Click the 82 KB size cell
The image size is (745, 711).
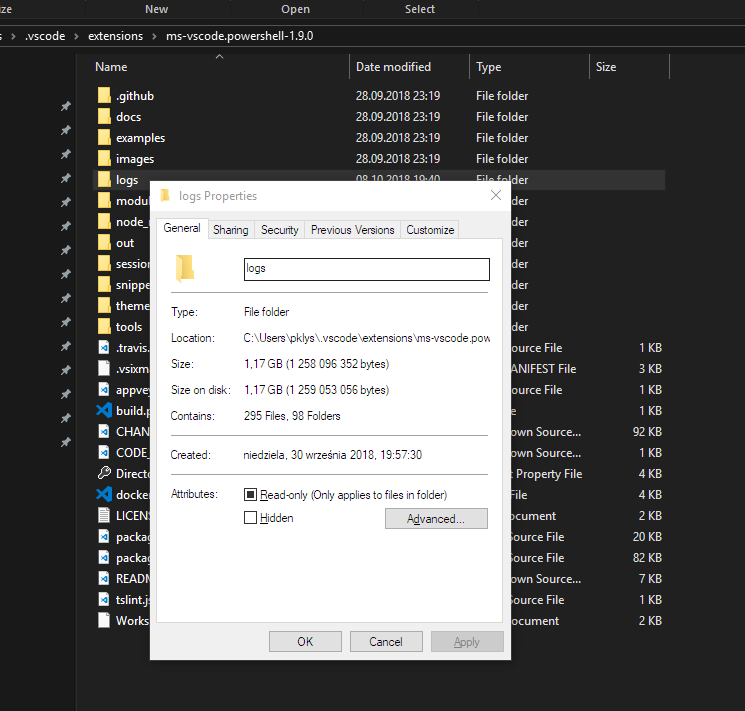pyautogui.click(x=647, y=557)
